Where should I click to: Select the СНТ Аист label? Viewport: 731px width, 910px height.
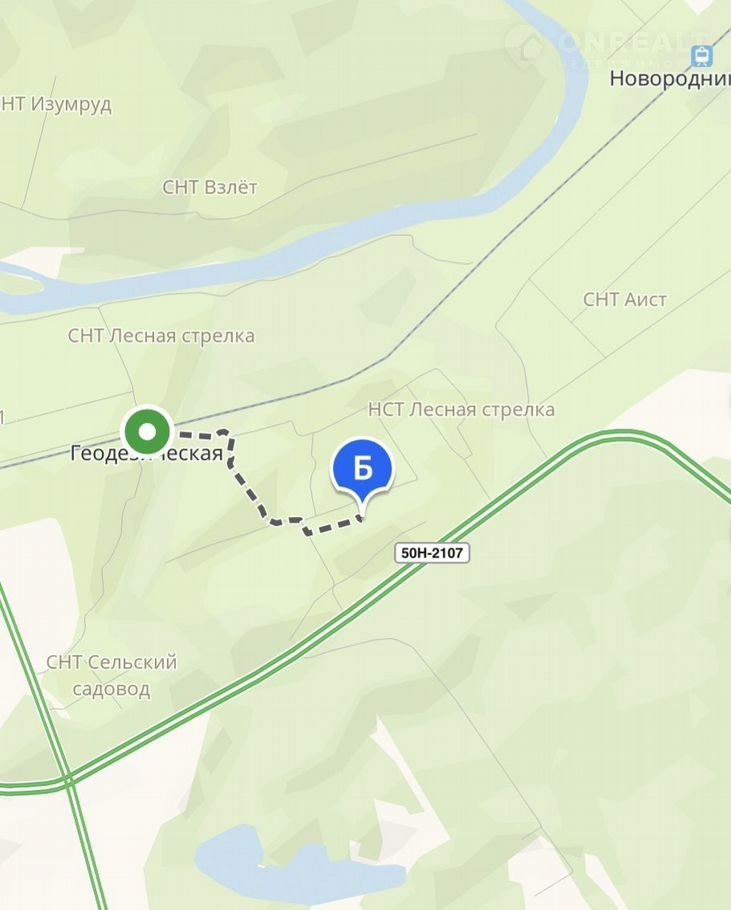624,299
